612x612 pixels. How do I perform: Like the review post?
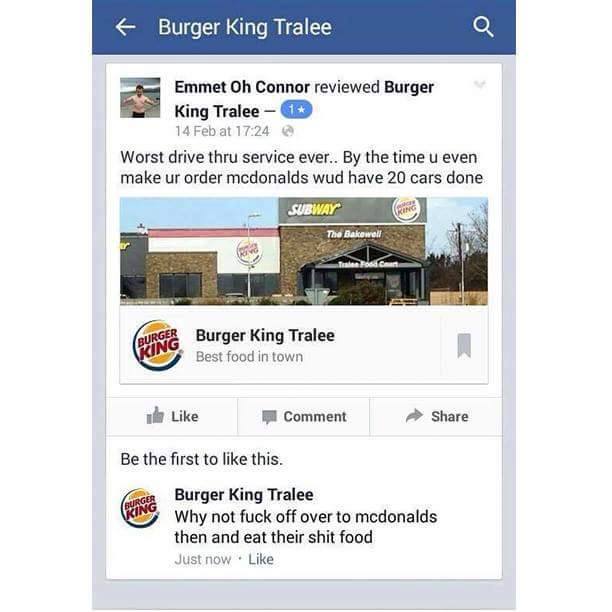click(172, 416)
